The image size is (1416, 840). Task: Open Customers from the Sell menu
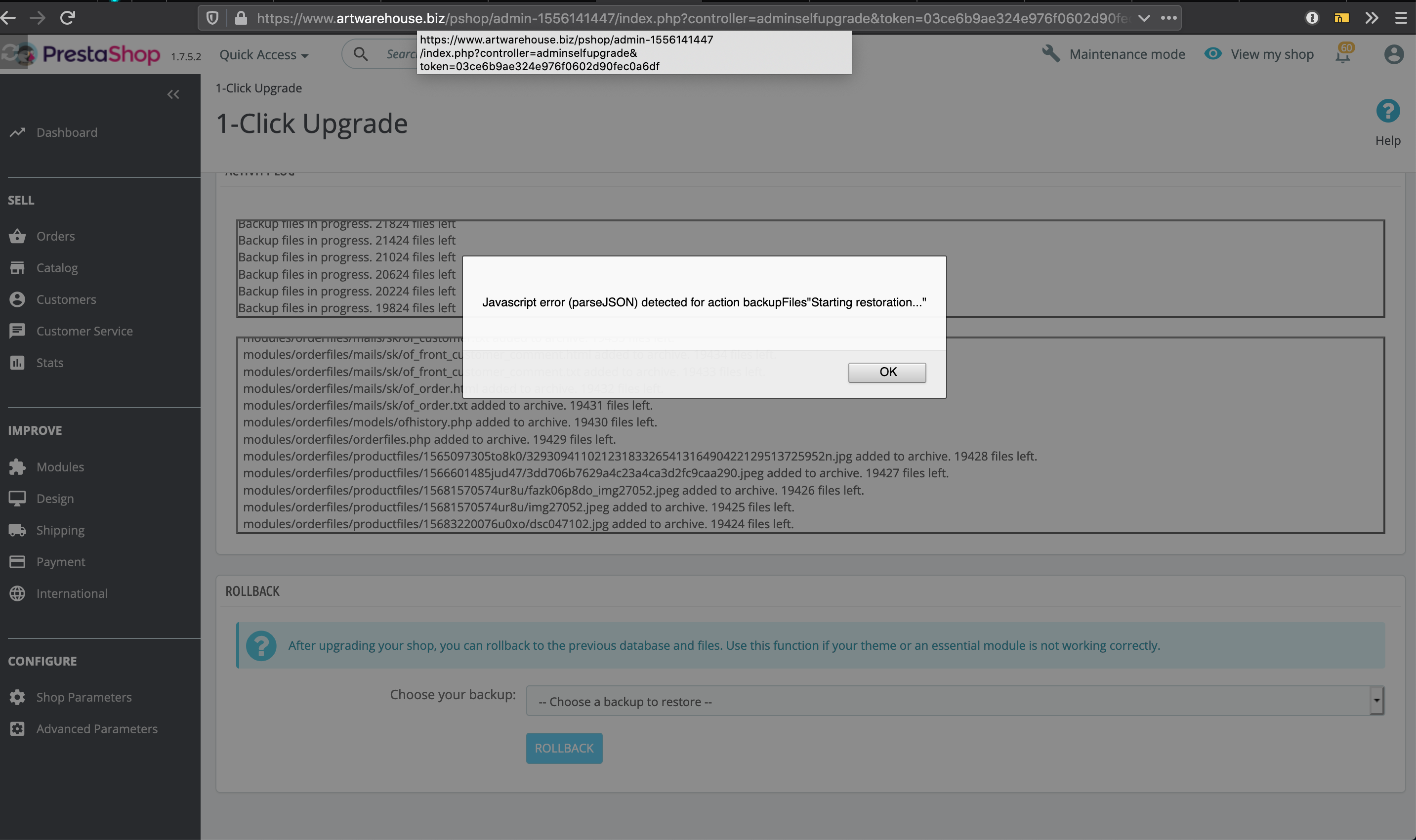[x=66, y=299]
